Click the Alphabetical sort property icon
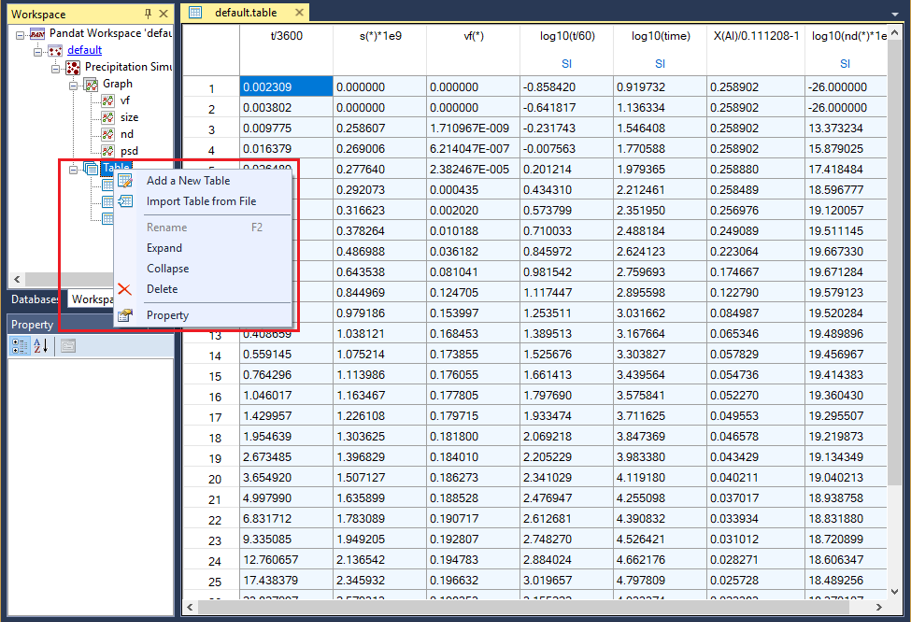 click(41, 346)
